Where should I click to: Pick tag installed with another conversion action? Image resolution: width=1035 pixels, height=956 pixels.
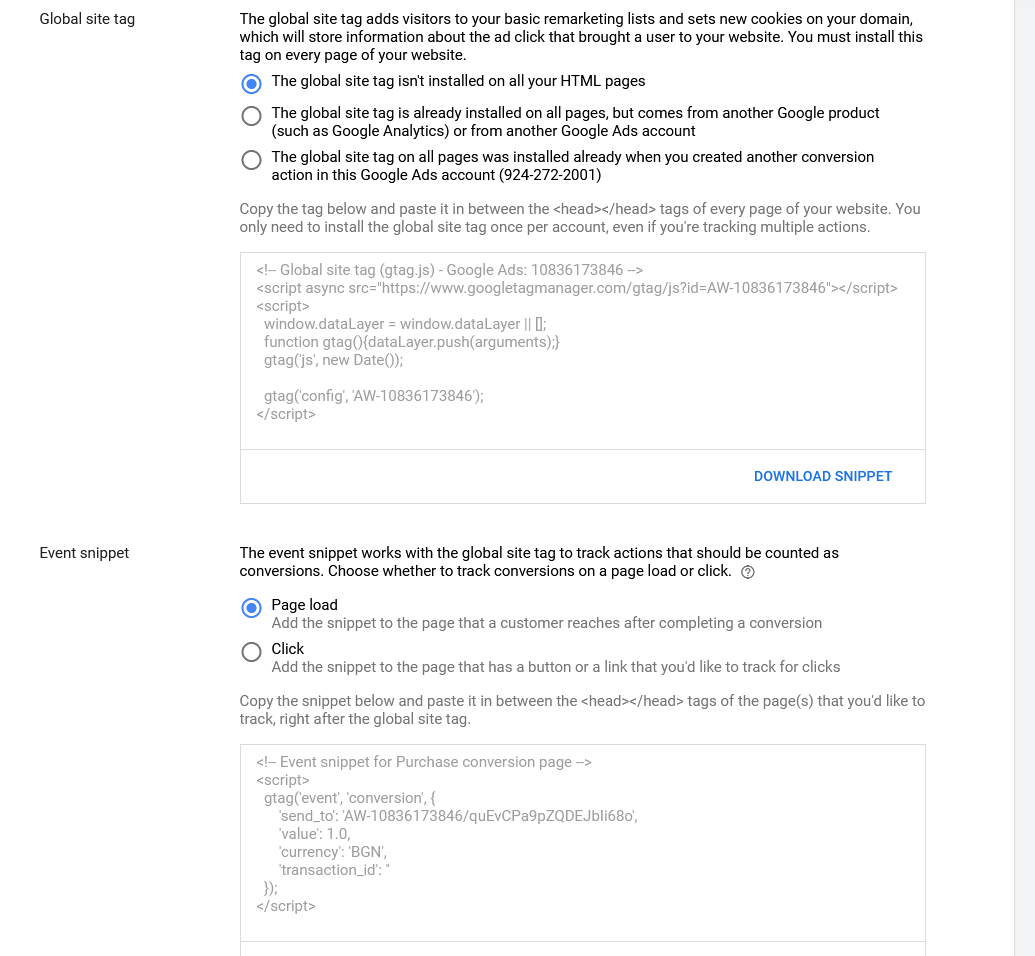(x=251, y=160)
